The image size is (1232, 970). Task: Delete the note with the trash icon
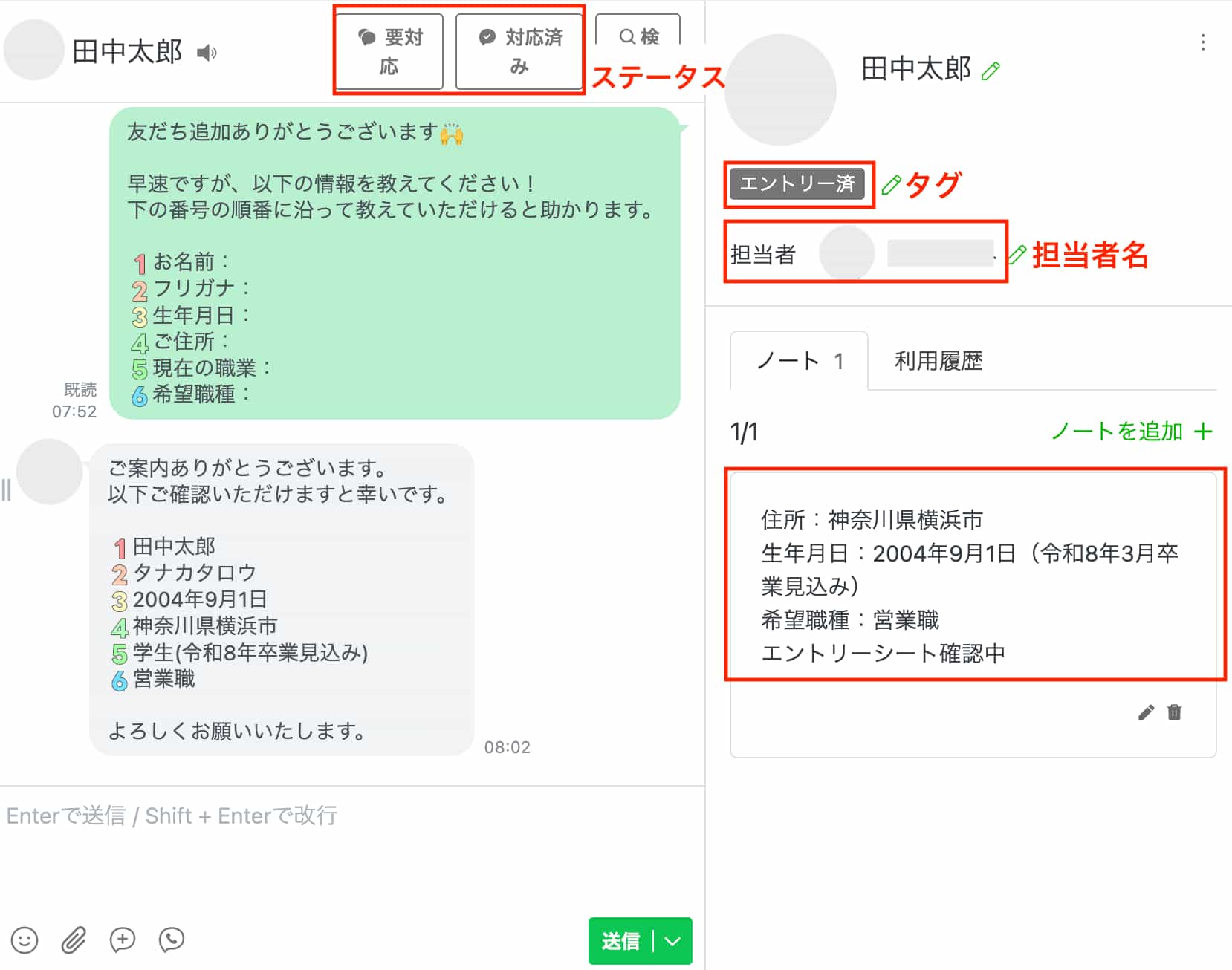pos(1174,713)
